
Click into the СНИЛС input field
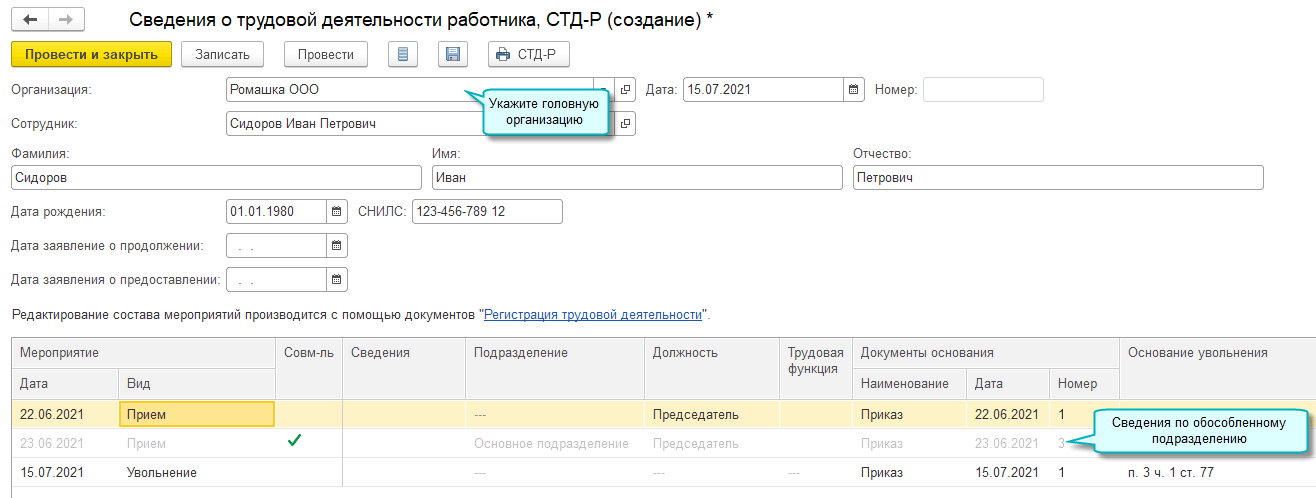(486, 212)
